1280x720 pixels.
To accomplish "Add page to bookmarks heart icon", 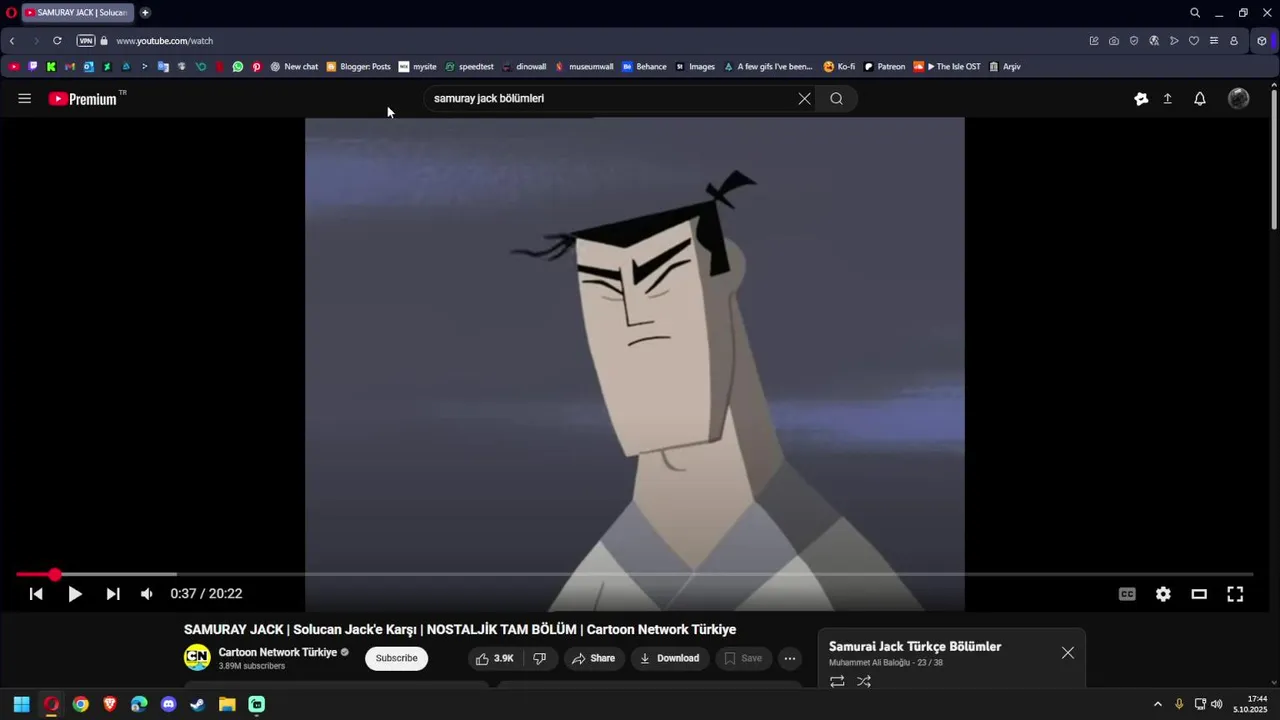I will pos(1194,41).
